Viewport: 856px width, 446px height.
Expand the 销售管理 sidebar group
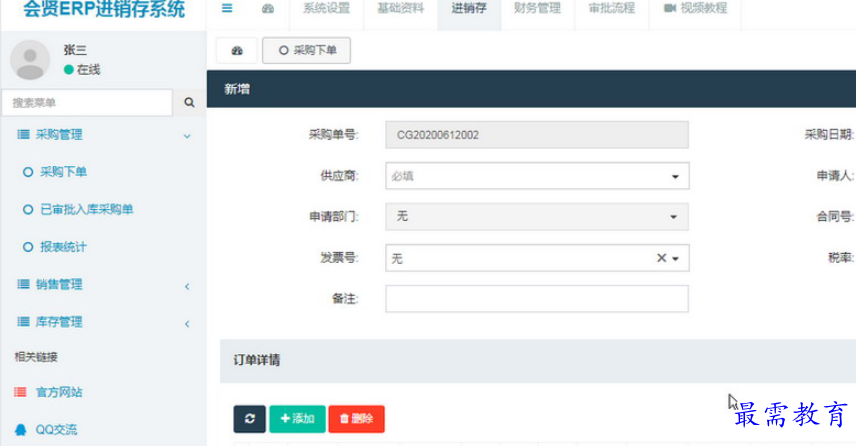point(104,284)
